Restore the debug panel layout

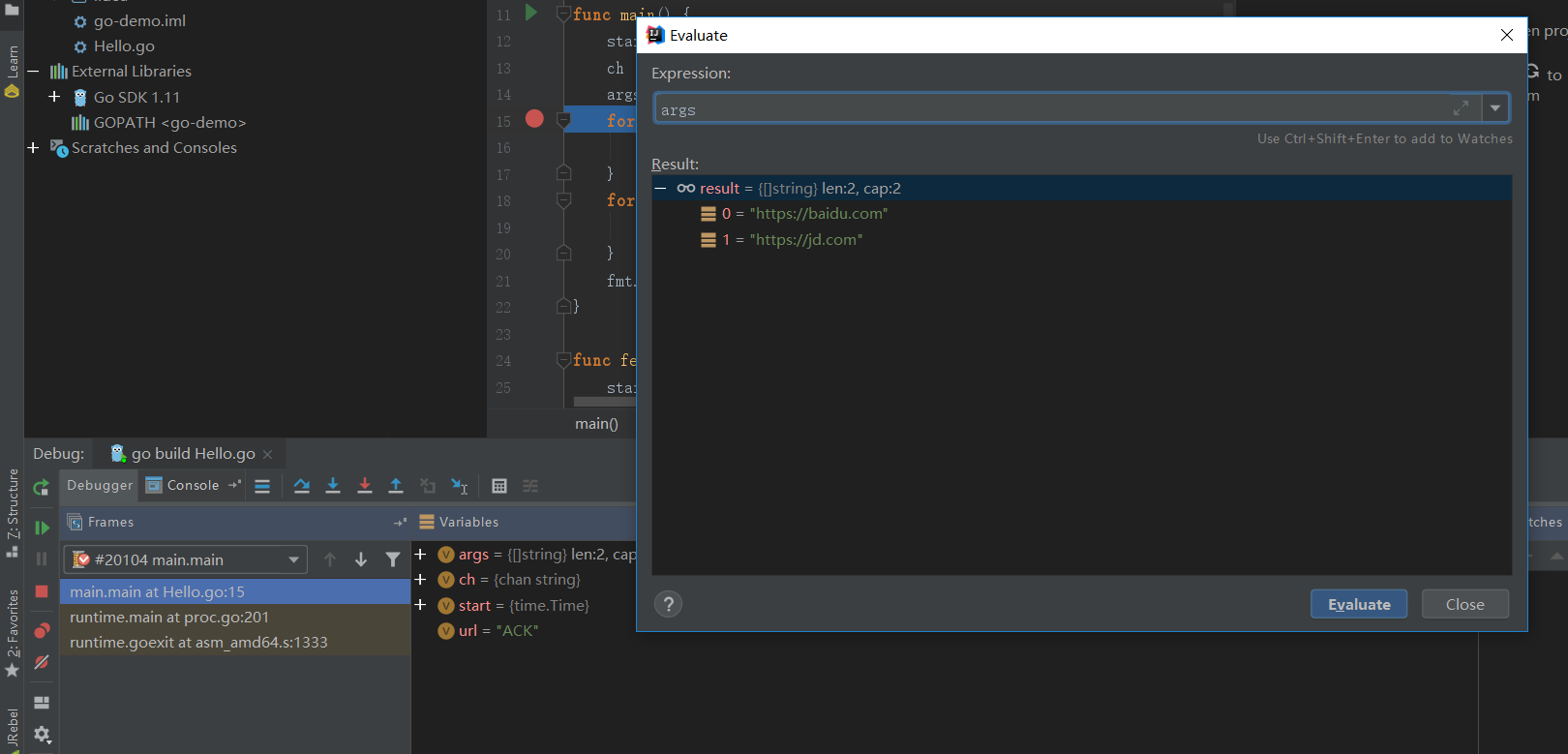click(42, 703)
